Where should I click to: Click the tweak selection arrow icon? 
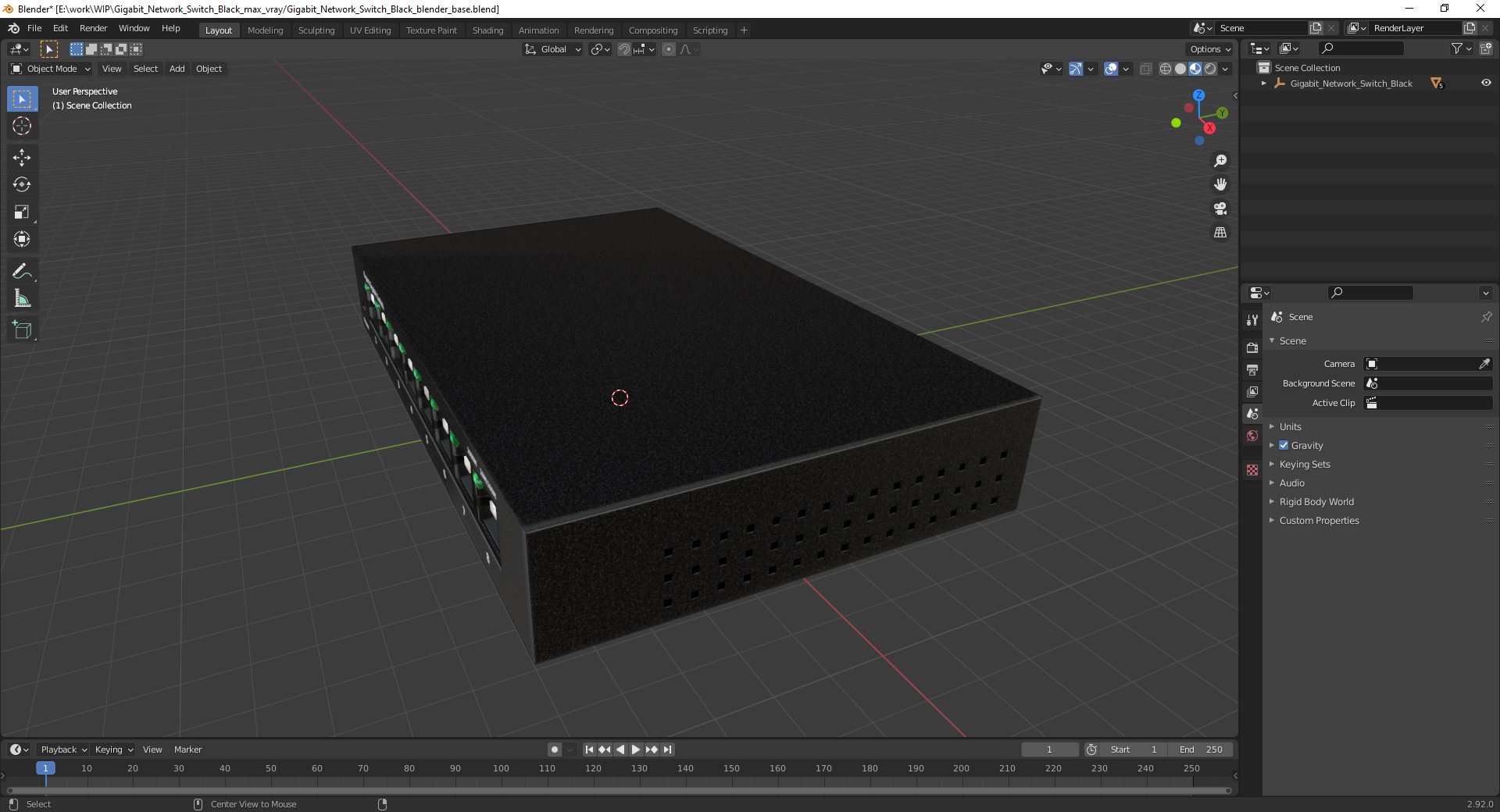48,49
